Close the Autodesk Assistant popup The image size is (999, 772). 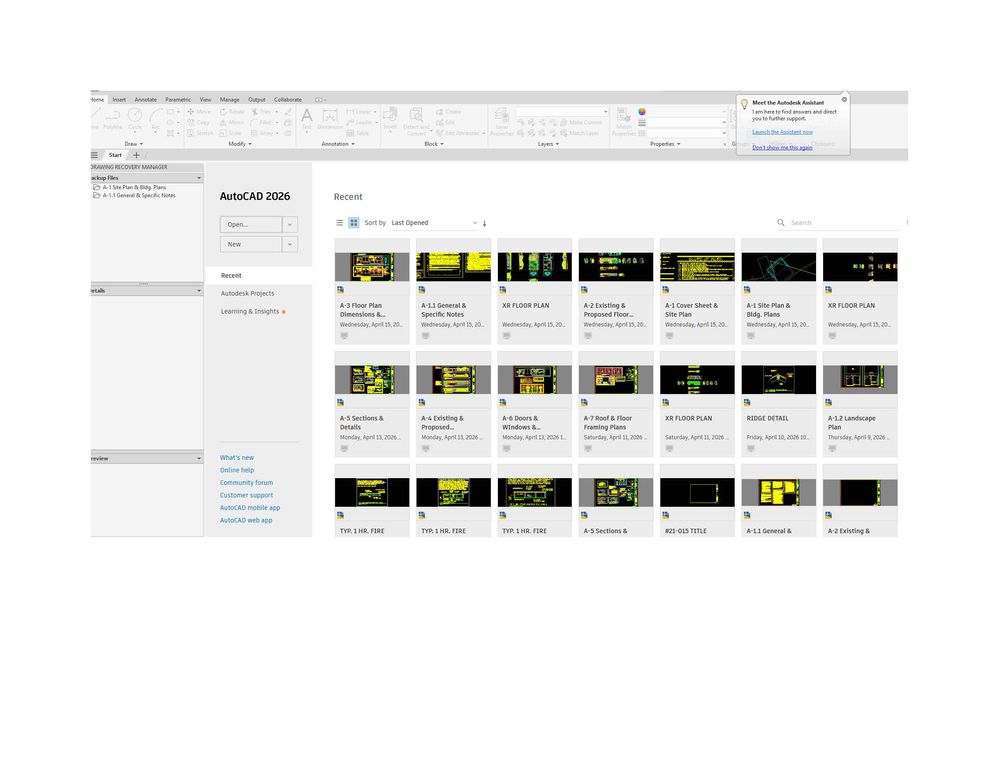pos(844,99)
